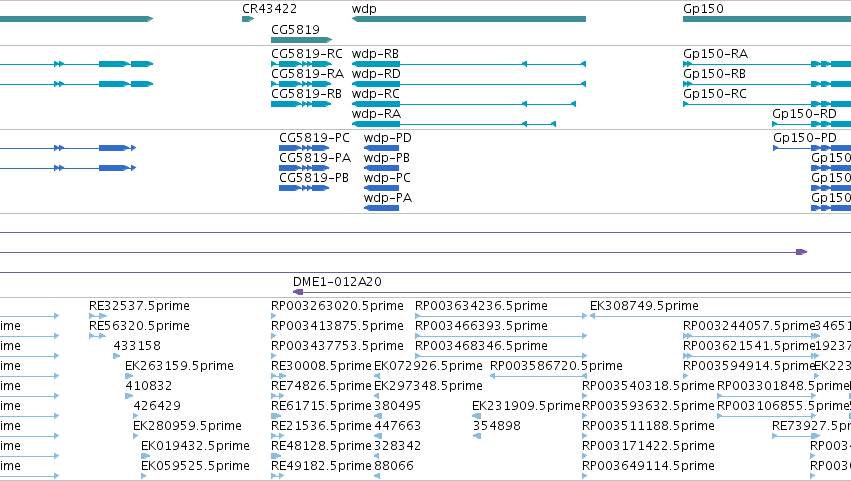Viewport: 851px width, 481px height.
Task: Click EST EK059525.5prime
Action: pos(143,476)
